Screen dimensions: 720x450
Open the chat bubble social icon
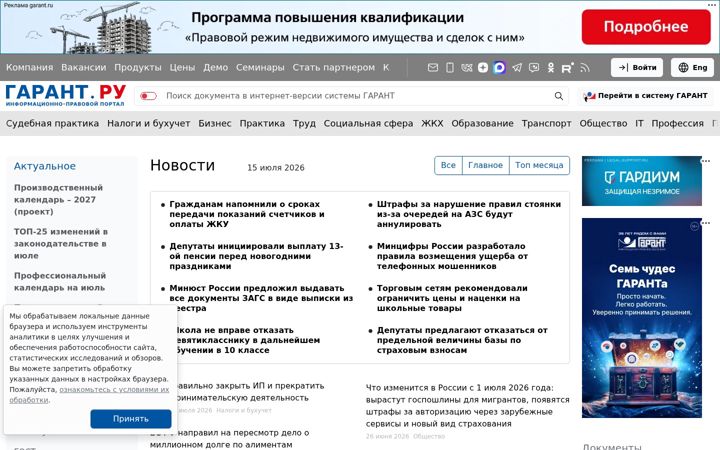[x=534, y=68]
